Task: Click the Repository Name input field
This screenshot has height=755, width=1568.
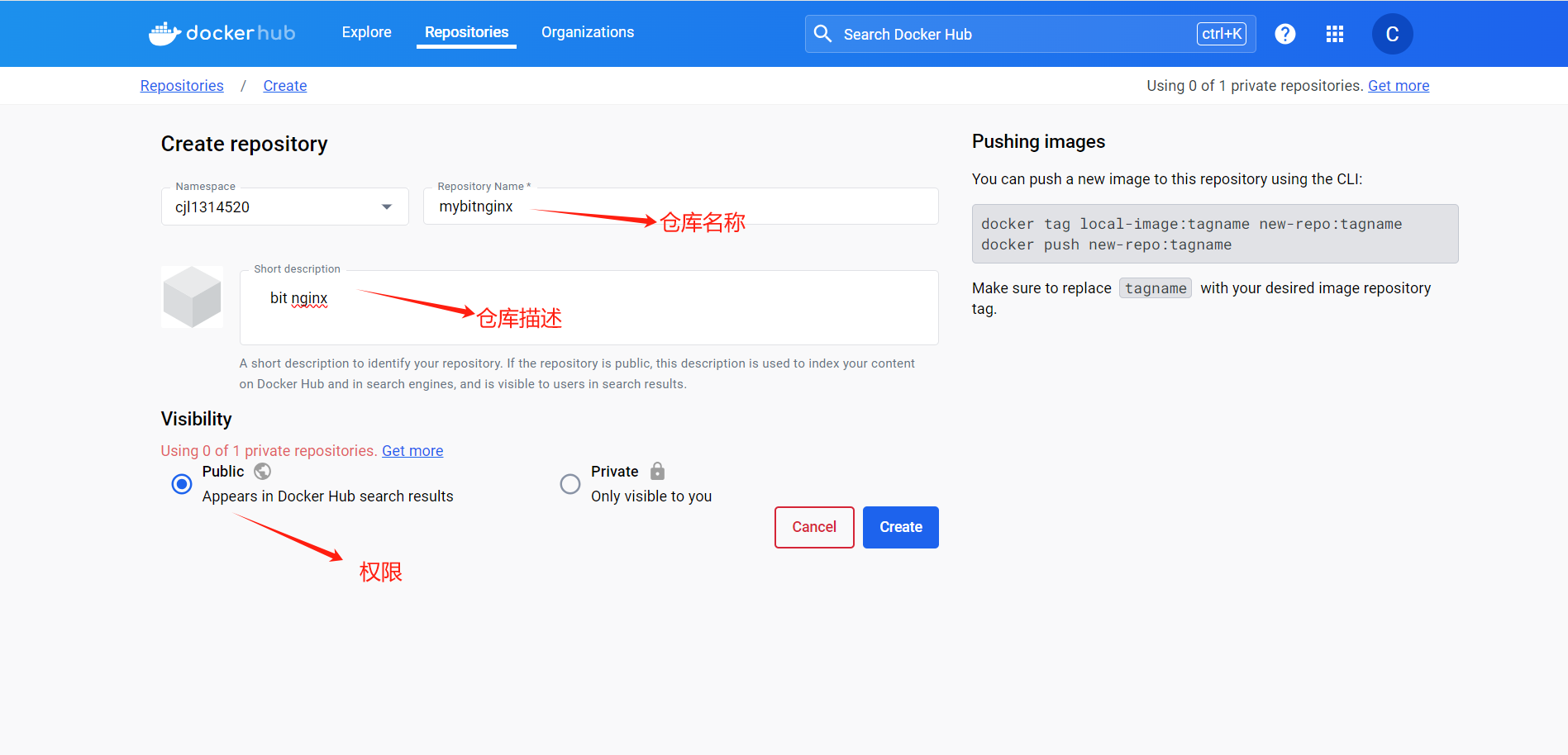Action: pos(681,207)
